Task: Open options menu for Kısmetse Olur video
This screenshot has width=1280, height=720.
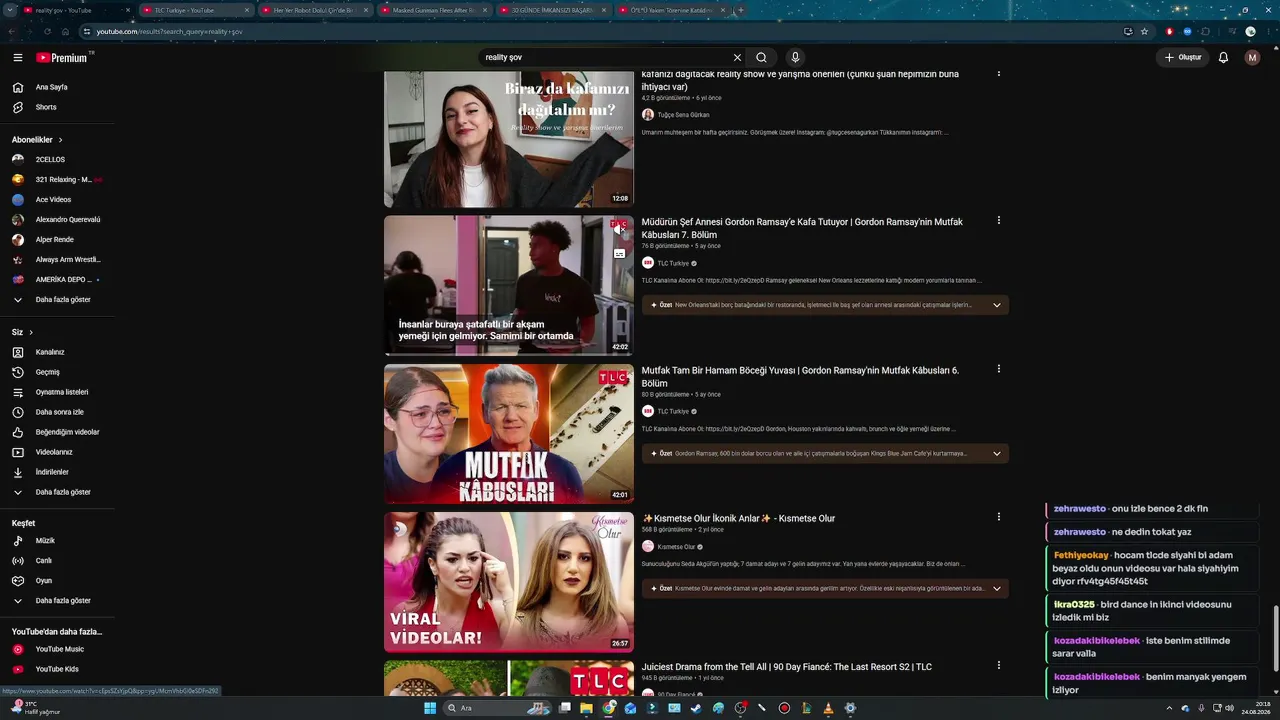Action: (x=998, y=517)
